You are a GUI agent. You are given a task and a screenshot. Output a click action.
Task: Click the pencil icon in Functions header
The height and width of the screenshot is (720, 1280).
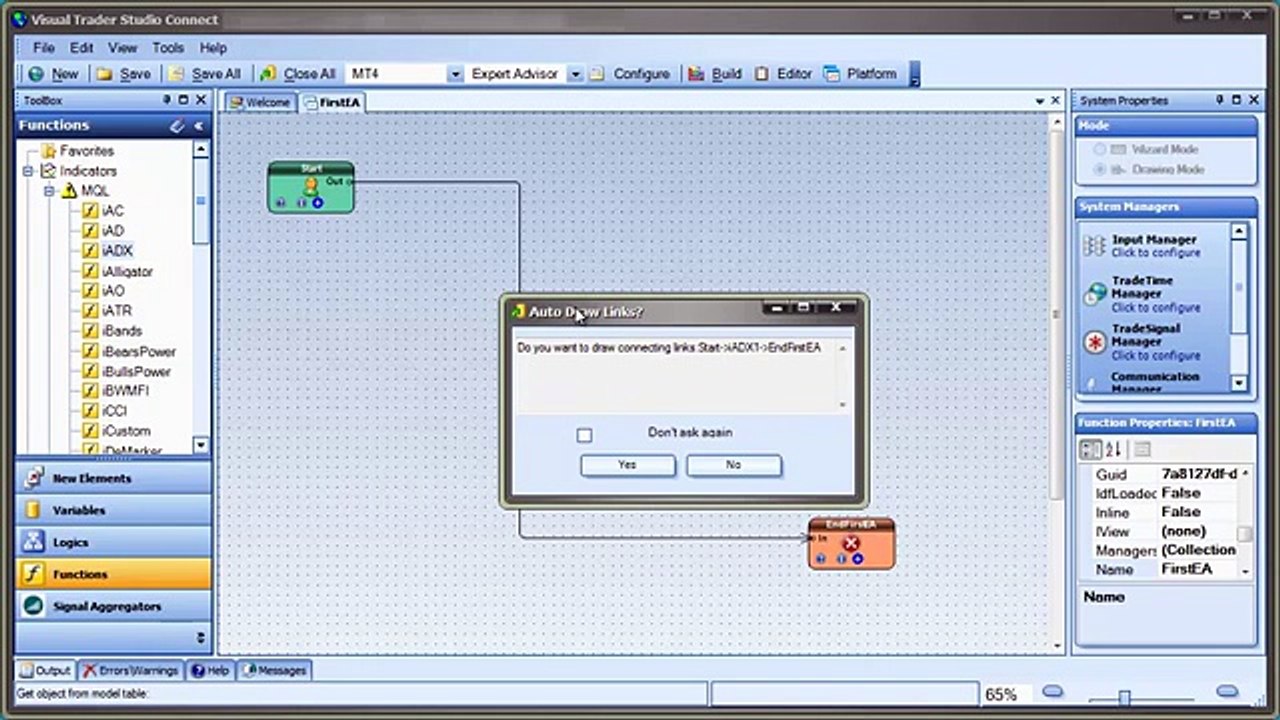pos(177,126)
